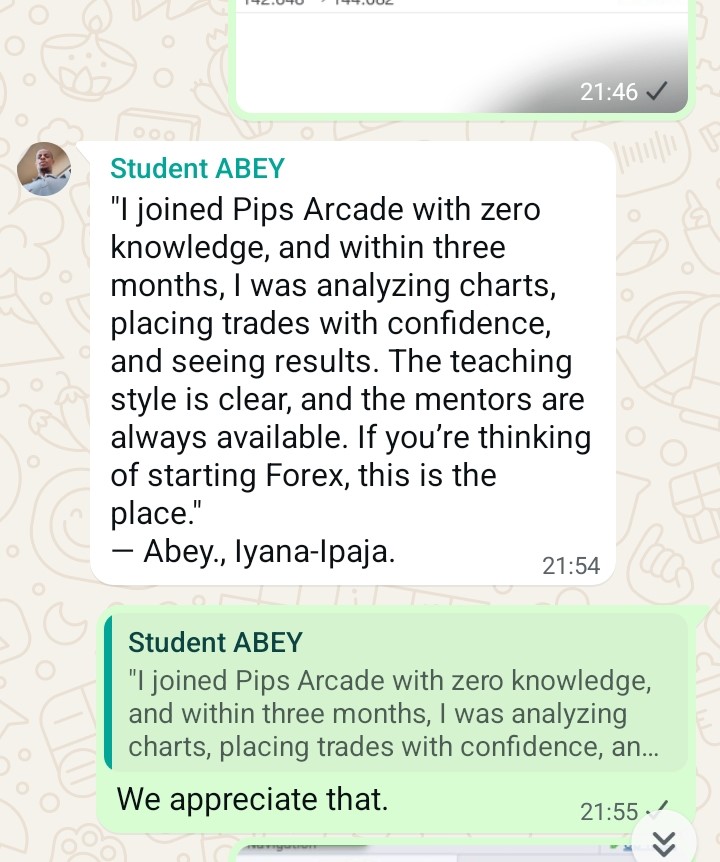The height and width of the screenshot is (862, 720).
Task: Tap the 21:46 timestamp on the image message
Action: [x=609, y=92]
